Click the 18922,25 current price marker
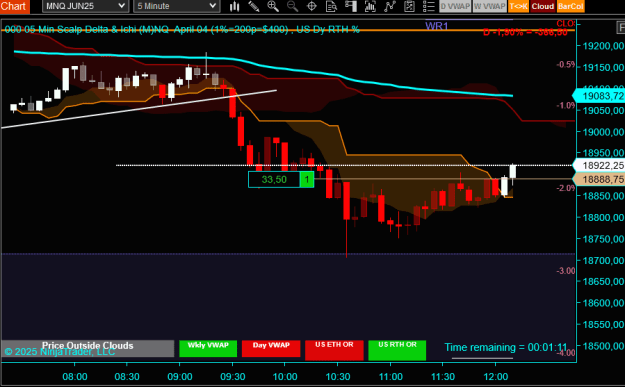Screen dimensions: 625x387 tap(599, 165)
